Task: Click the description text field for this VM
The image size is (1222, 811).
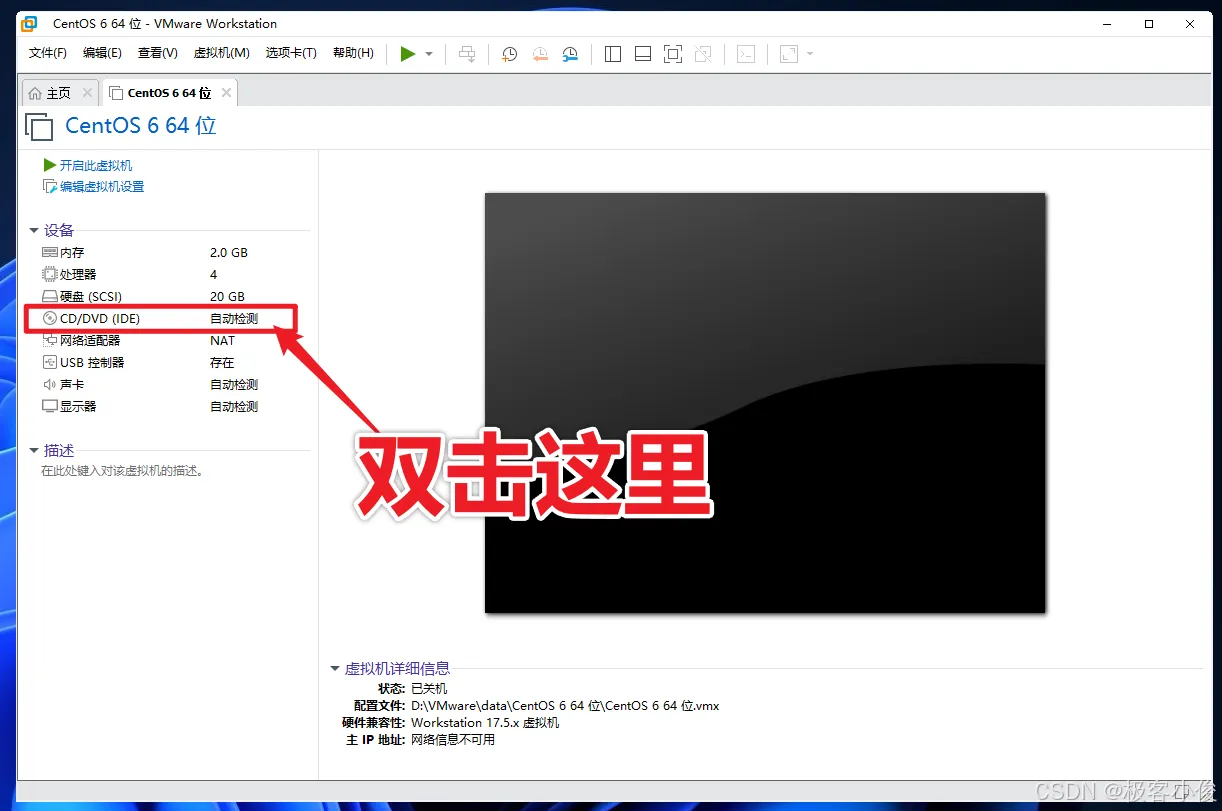Action: (x=122, y=471)
